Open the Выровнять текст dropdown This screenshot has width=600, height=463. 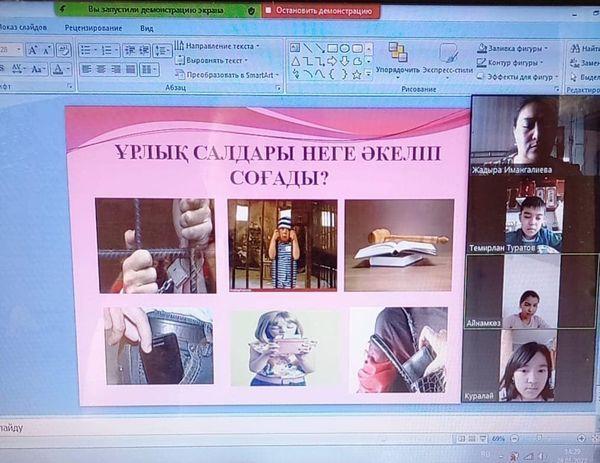point(212,60)
